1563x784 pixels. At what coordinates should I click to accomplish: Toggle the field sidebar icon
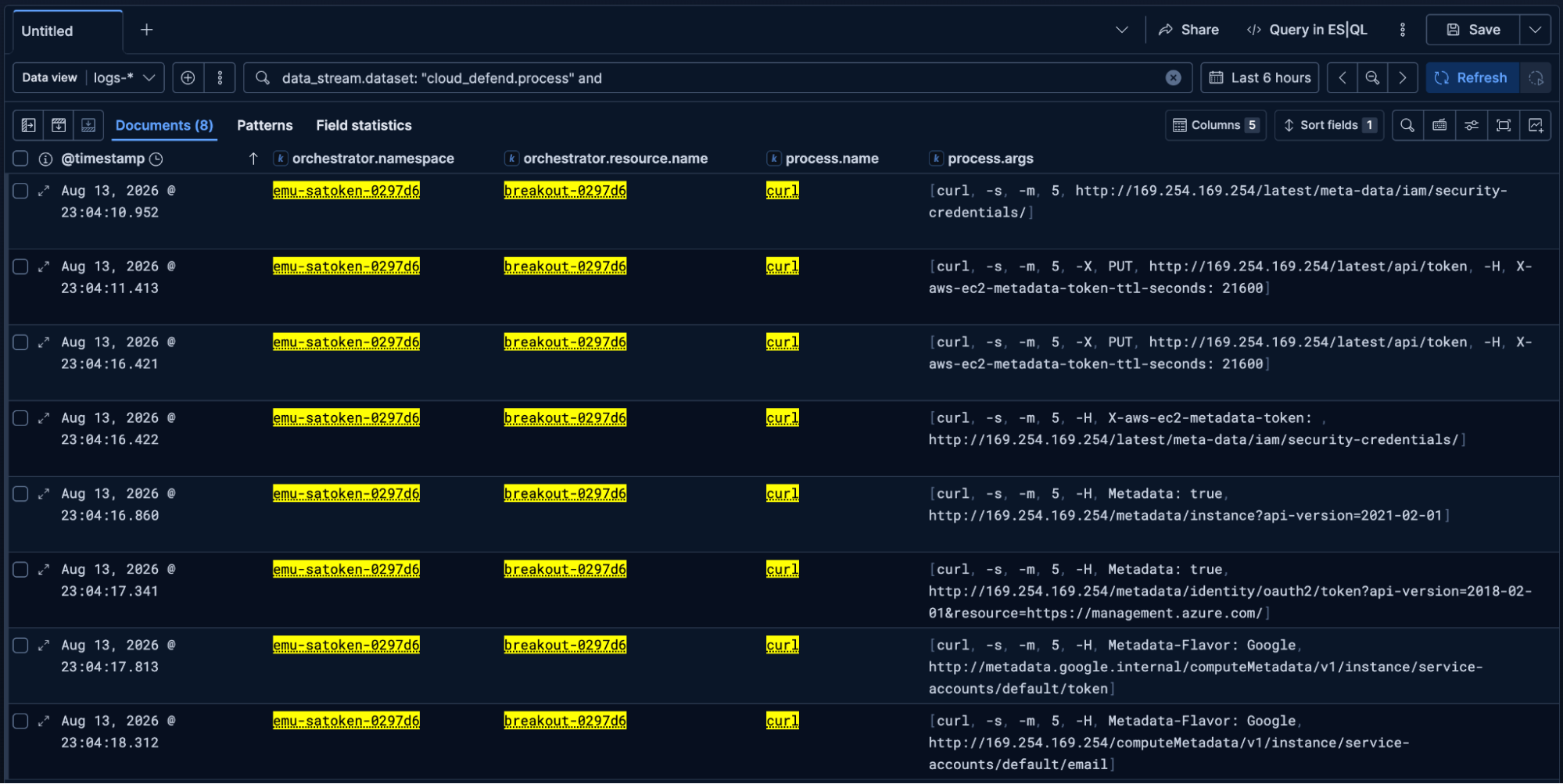pyautogui.click(x=28, y=125)
